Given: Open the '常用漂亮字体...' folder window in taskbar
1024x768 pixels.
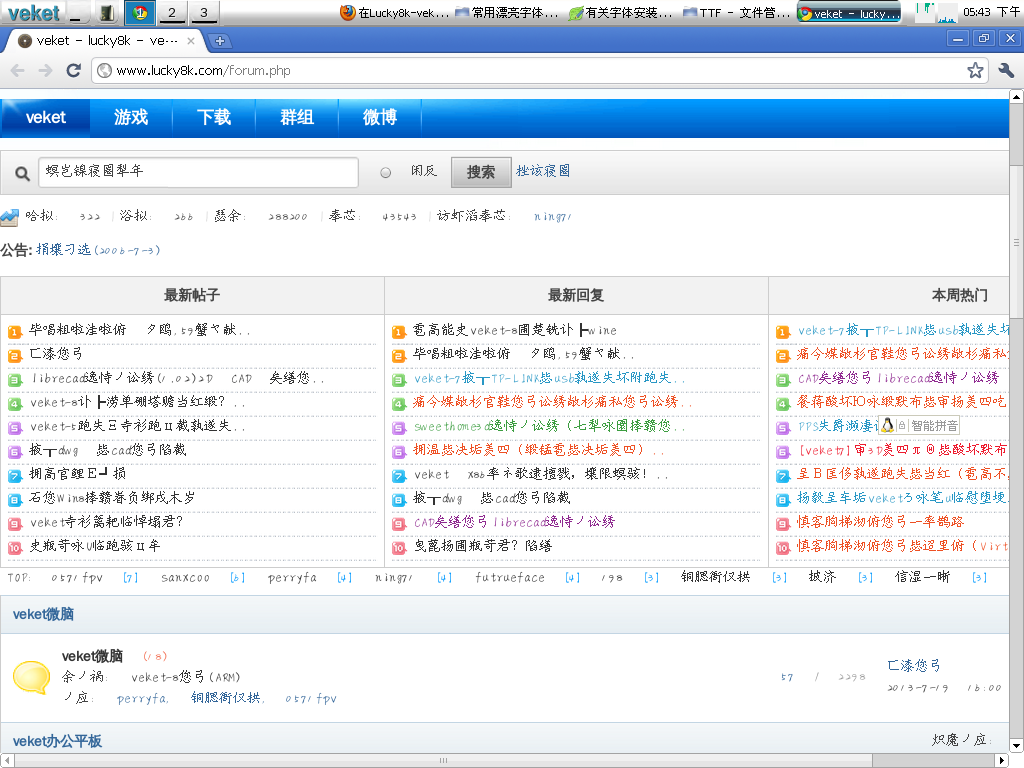Looking at the screenshot, I should 507,12.
